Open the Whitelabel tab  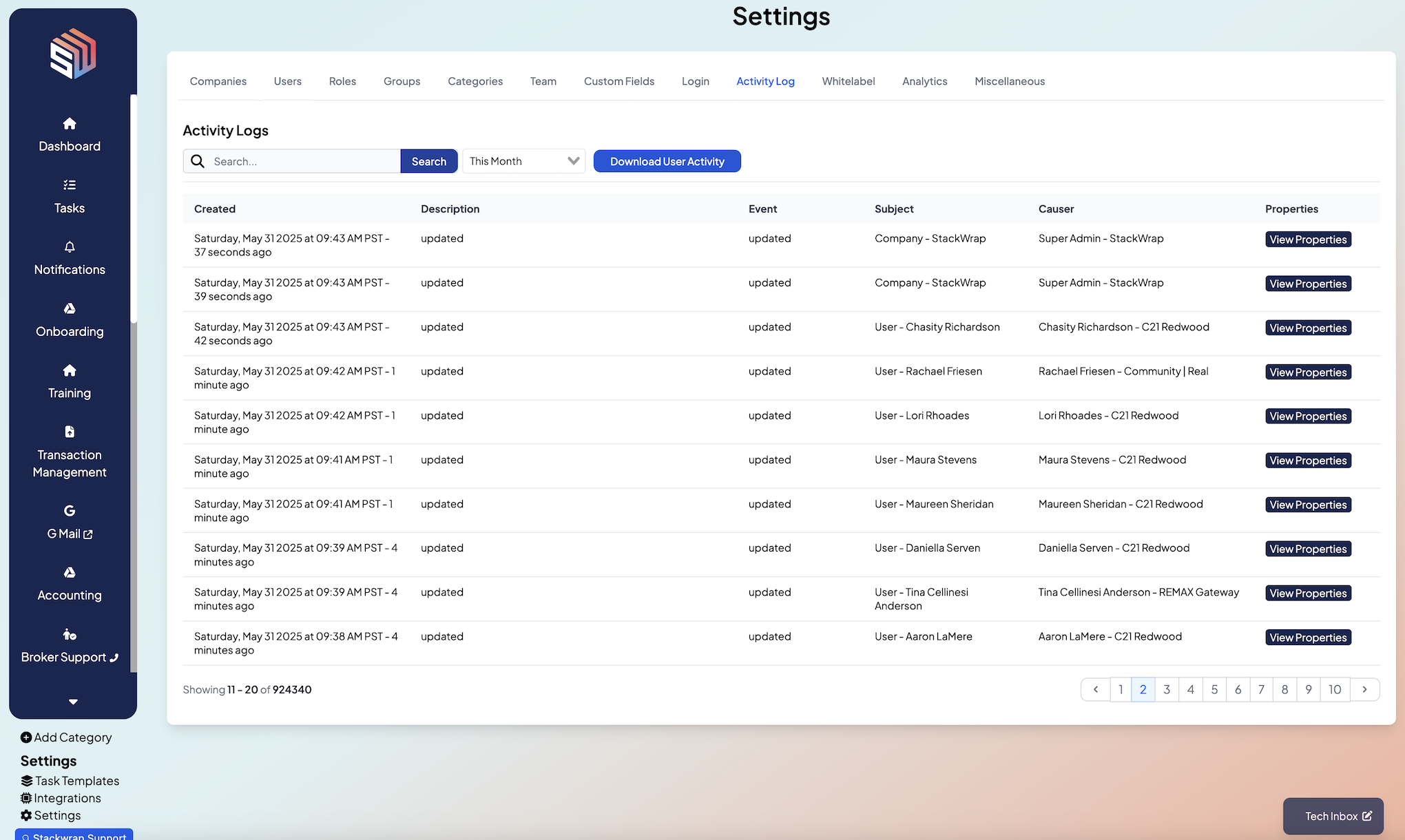849,81
